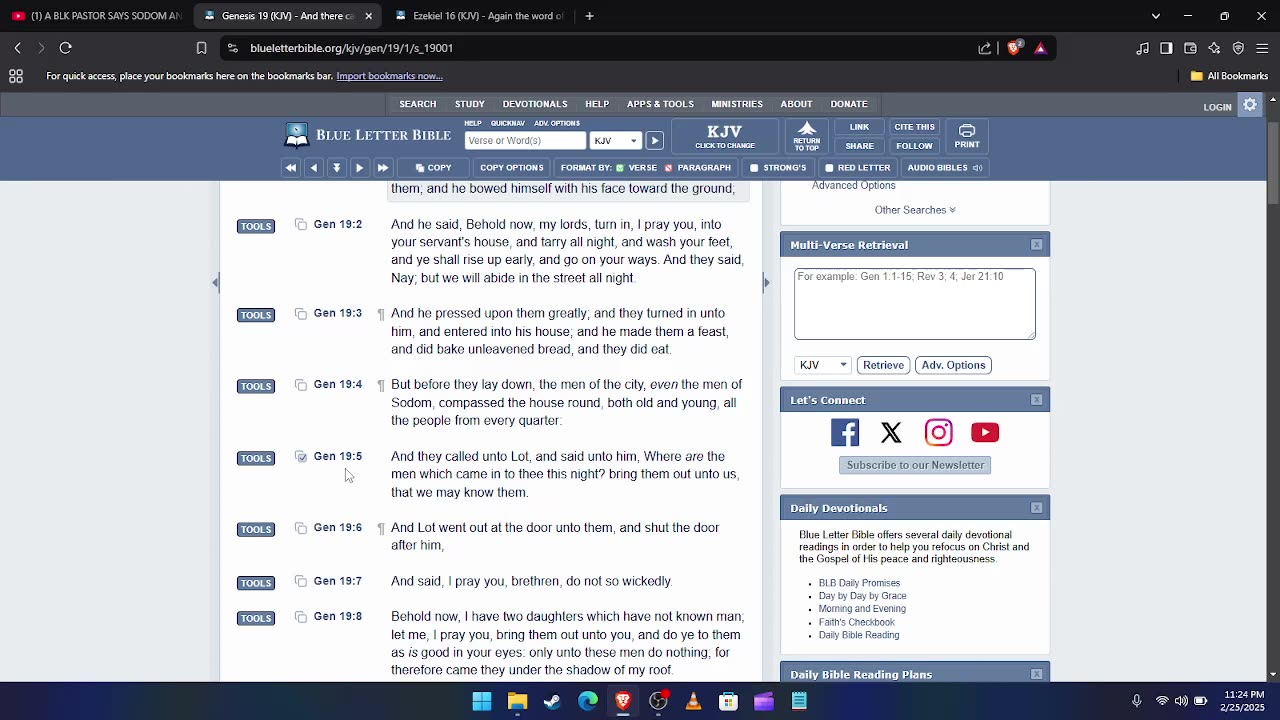Switch to the Ezekiel 16 (KJV) tab
This screenshot has width=1280, height=720.
click(x=478, y=16)
